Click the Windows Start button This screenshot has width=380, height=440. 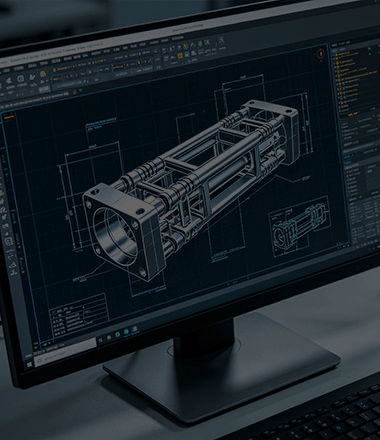30,365
